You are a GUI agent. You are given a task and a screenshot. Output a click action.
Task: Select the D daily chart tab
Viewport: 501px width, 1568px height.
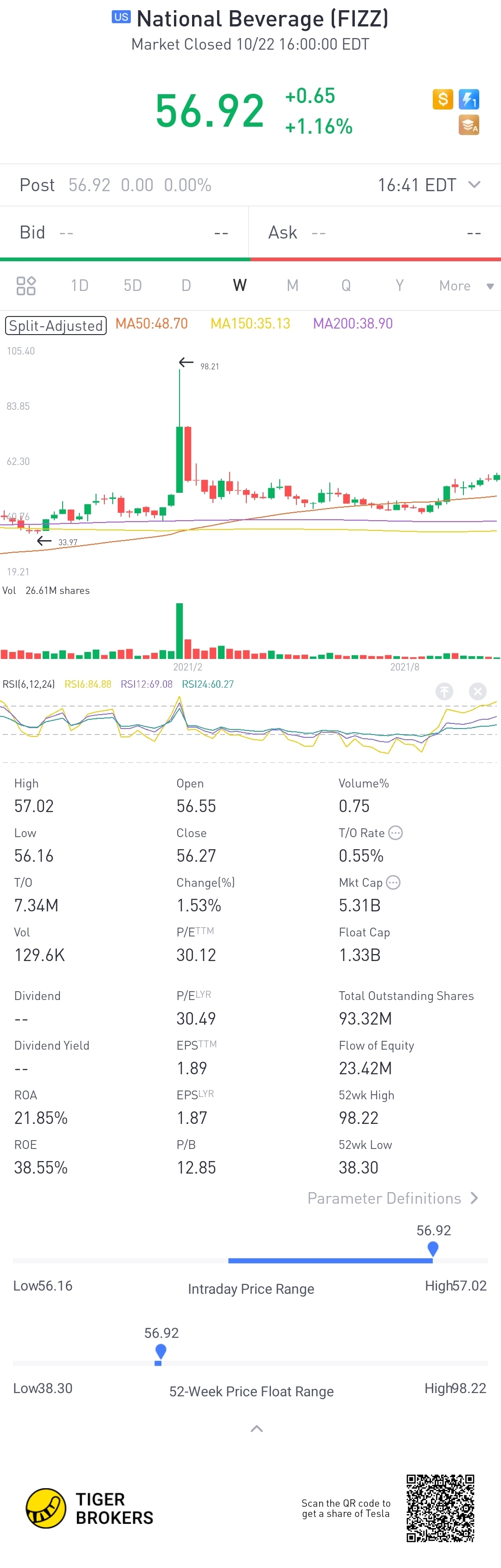[186, 285]
